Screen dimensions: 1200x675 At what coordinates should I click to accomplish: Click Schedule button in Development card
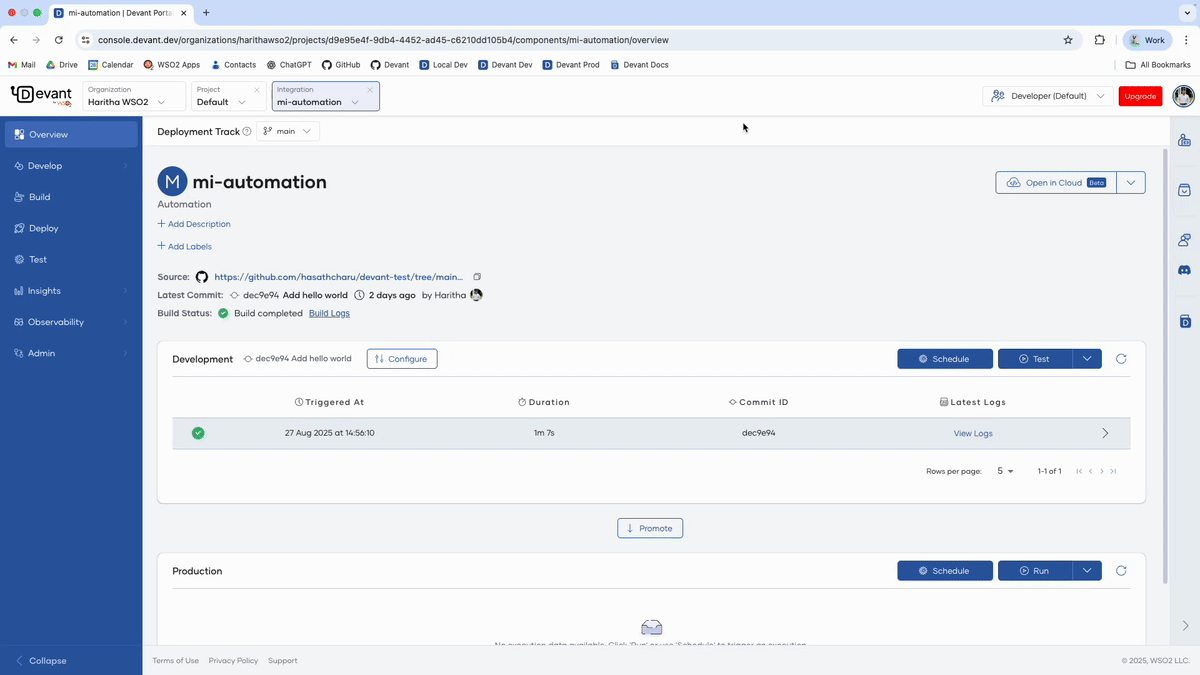pyautogui.click(x=945, y=359)
